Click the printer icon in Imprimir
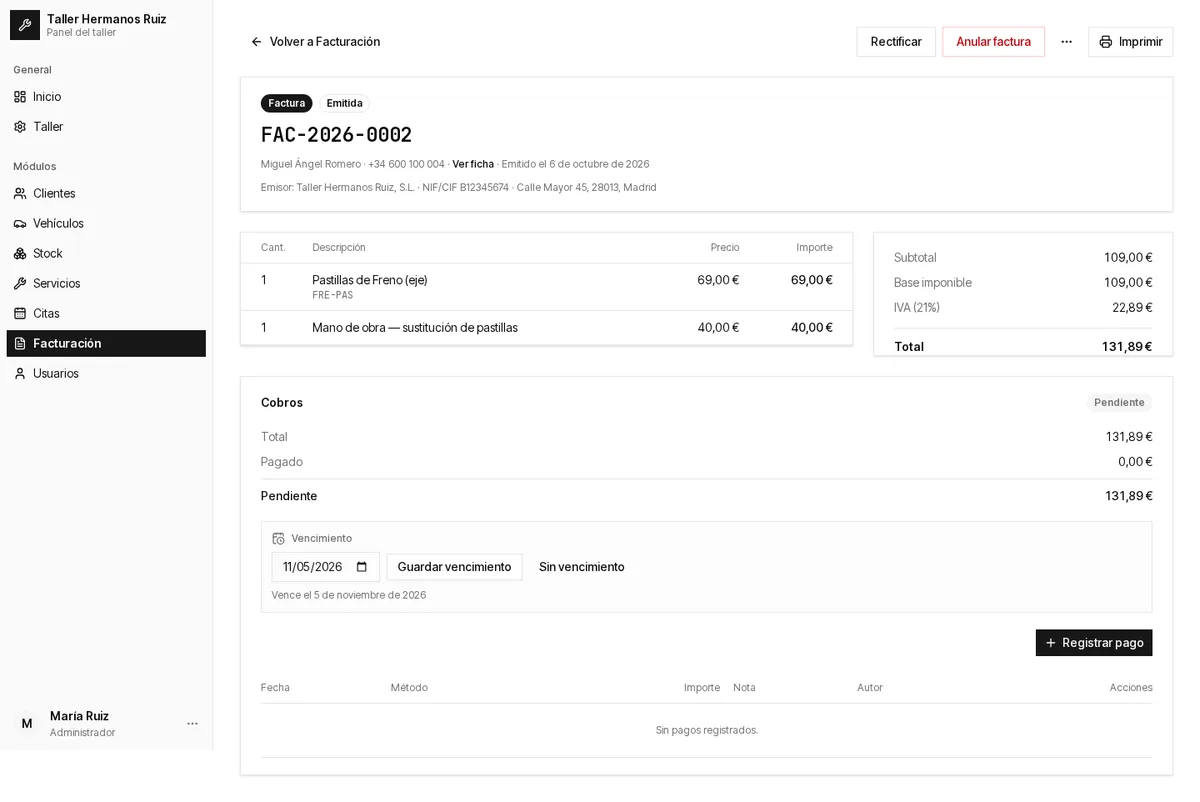Image resolution: width=1200 pixels, height=802 pixels. 1105,42
